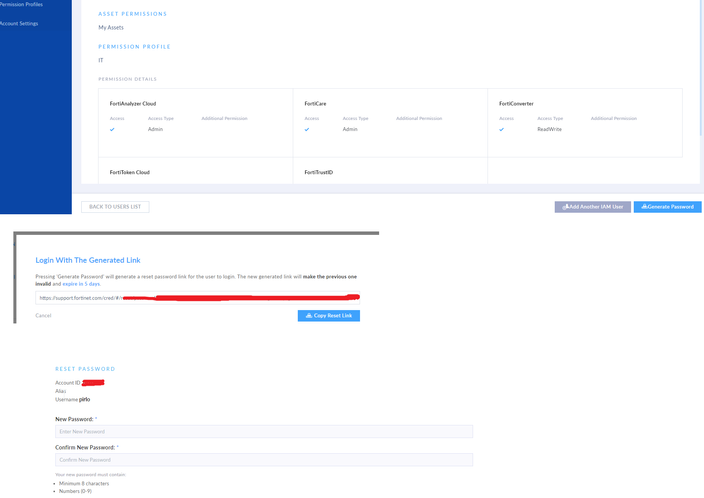Cancel the generated link dialog
704x498 pixels.
pyautogui.click(x=43, y=315)
